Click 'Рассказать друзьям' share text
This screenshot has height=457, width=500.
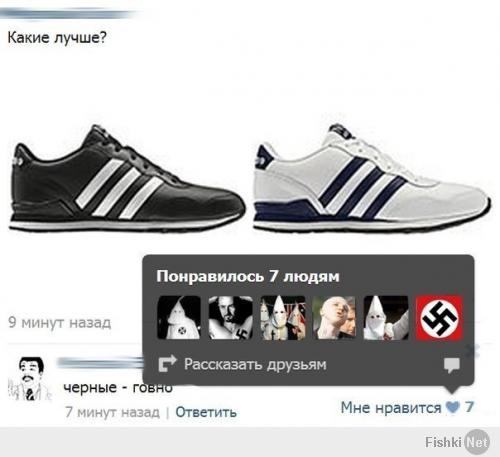255,364
